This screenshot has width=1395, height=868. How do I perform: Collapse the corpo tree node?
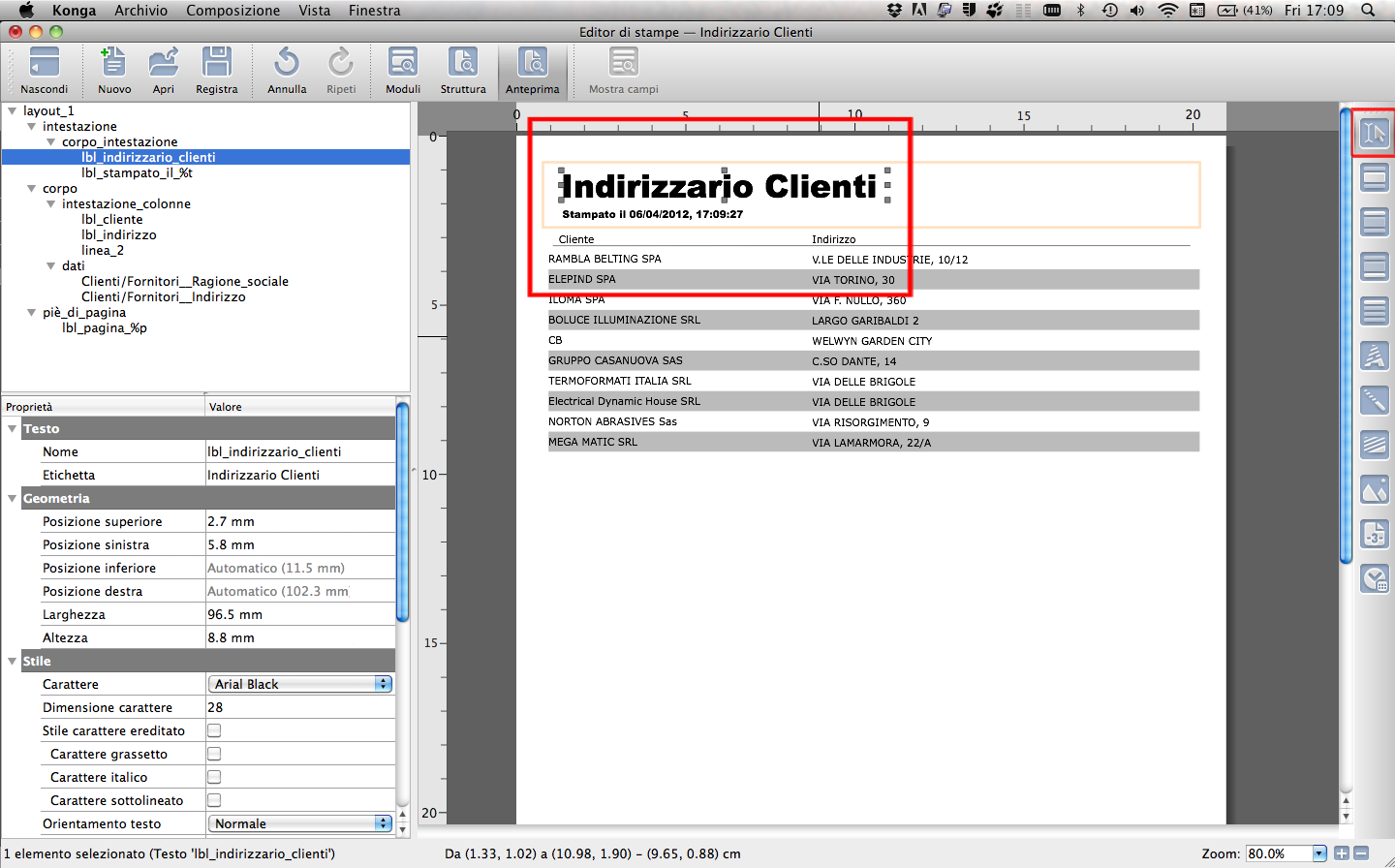pyautogui.click(x=32, y=189)
